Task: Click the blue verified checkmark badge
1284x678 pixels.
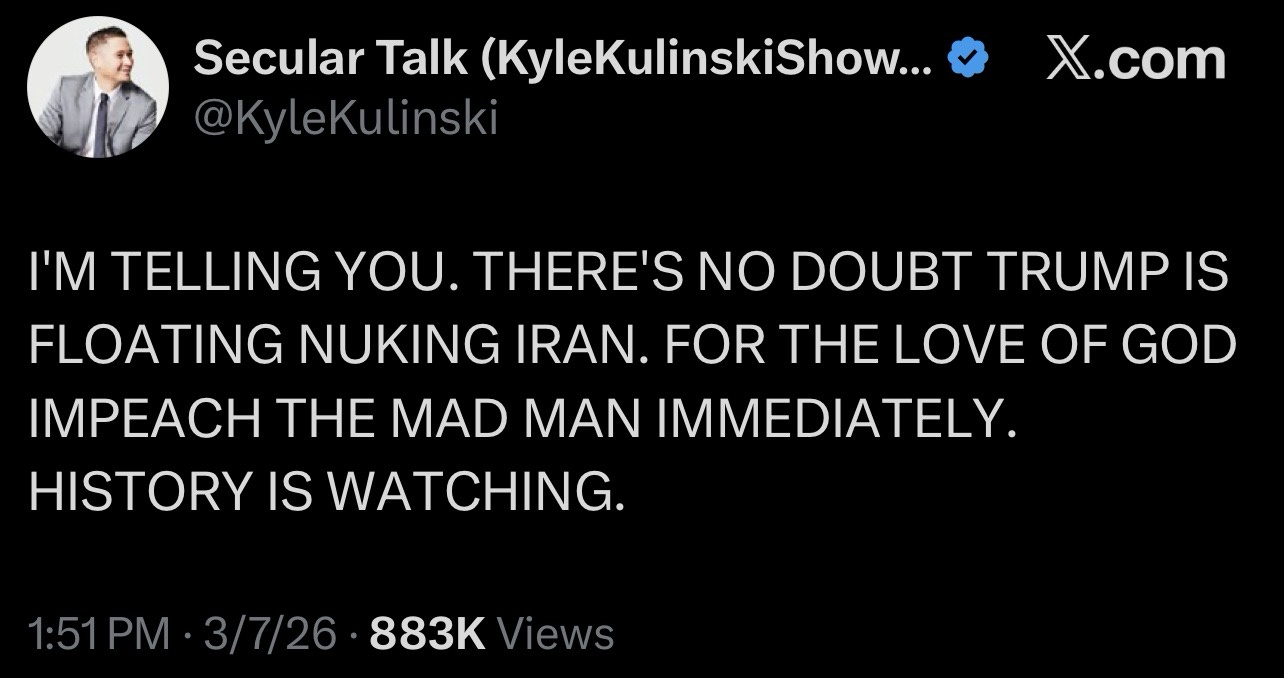Action: (x=967, y=62)
